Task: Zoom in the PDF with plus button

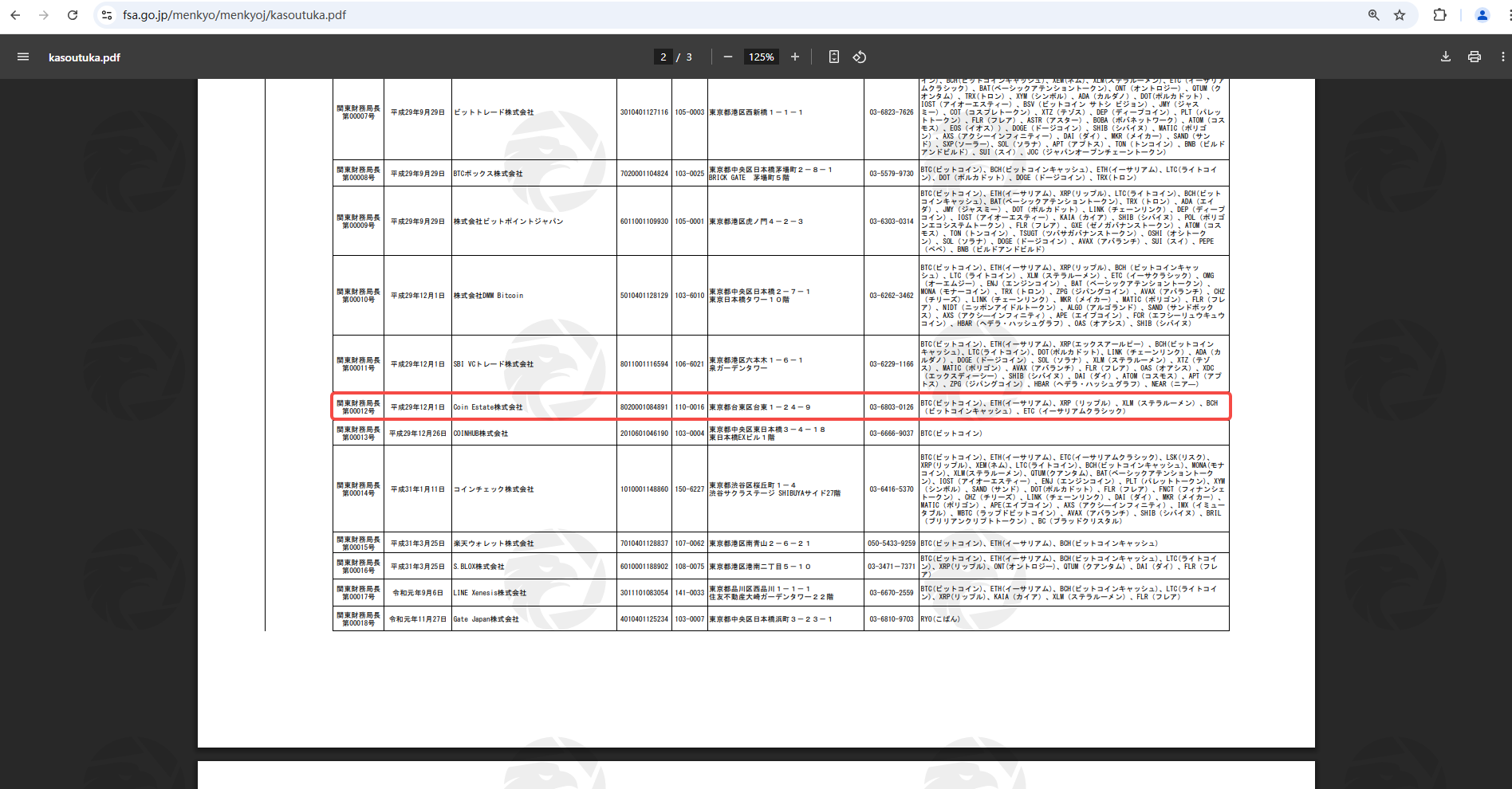Action: 795,57
